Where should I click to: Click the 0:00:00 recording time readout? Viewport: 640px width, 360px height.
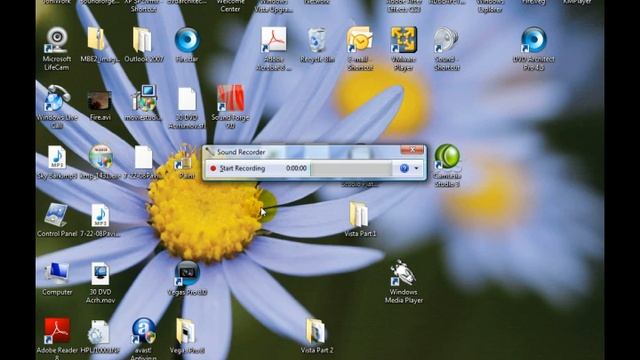click(296, 168)
